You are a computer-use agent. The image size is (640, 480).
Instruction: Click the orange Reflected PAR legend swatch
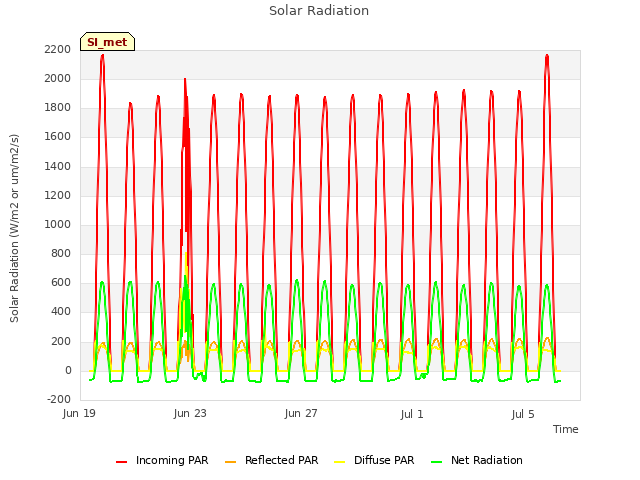[231, 462]
